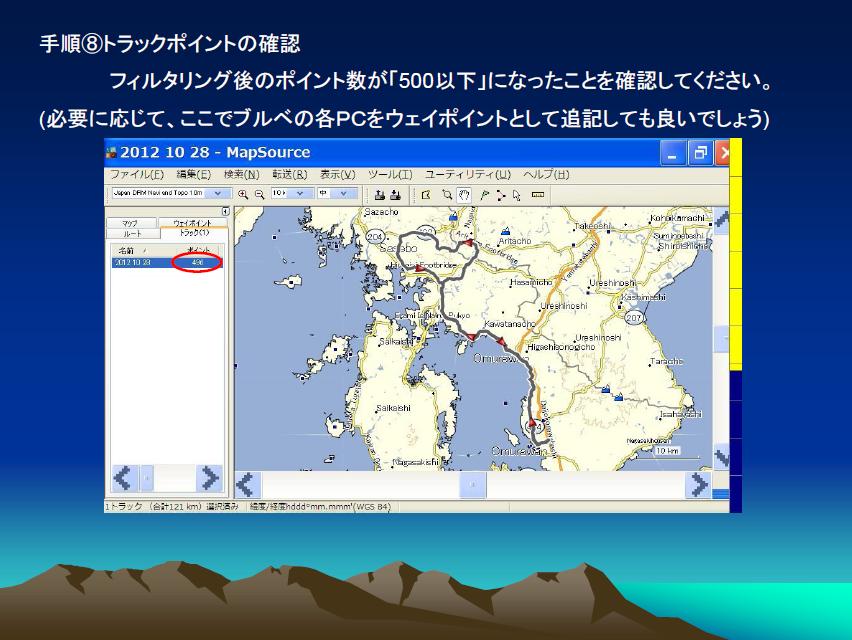
Task: Switch to the マップ tab
Action: click(130, 223)
